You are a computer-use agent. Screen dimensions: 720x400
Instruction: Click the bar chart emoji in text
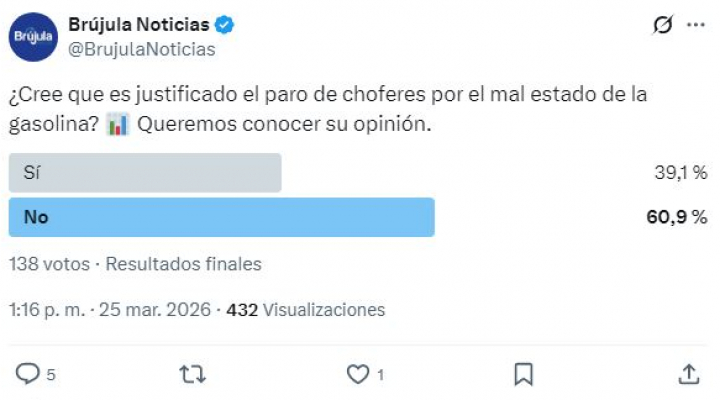pyautogui.click(x=117, y=127)
